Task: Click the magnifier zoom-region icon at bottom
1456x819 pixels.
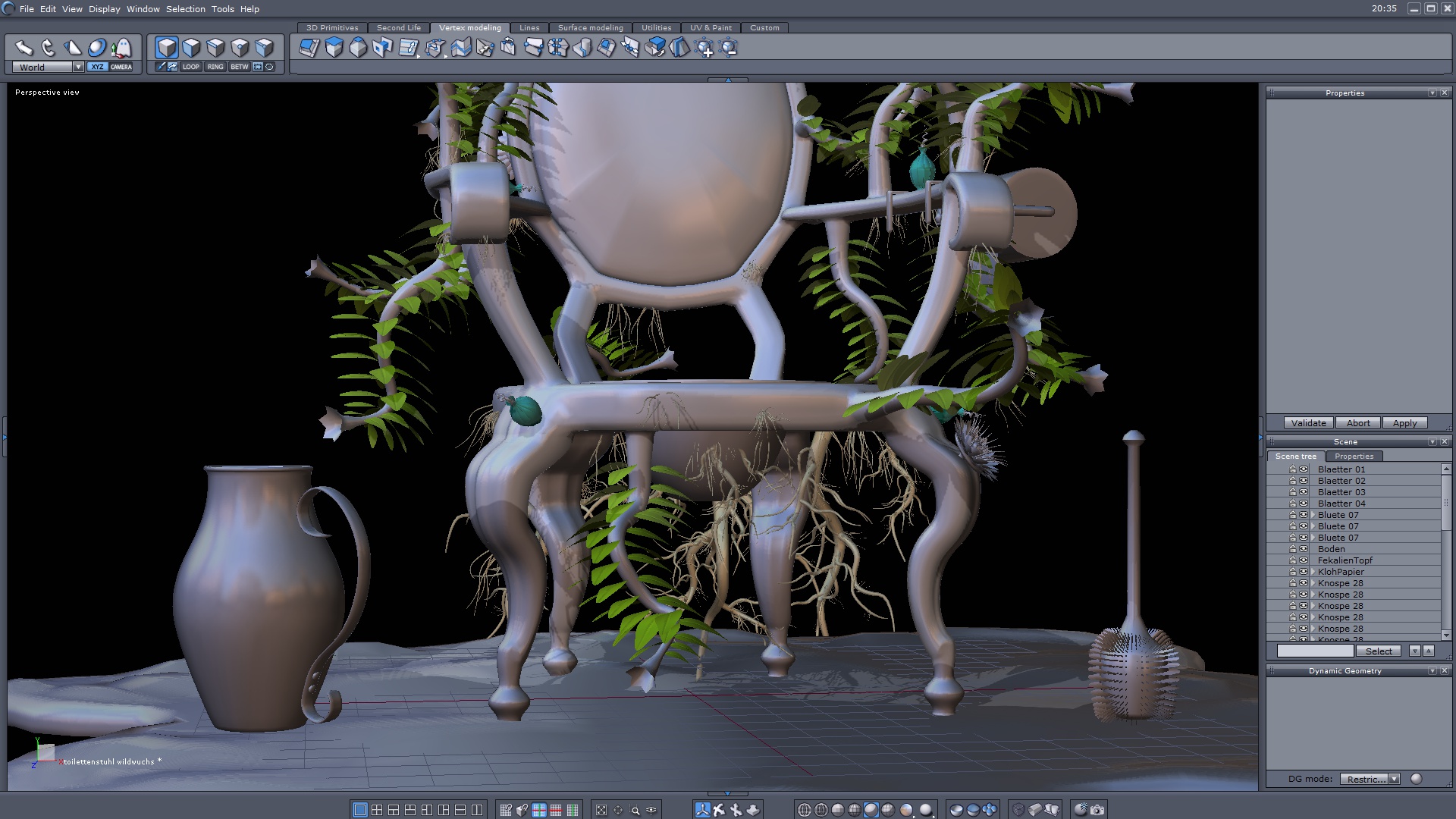Action: tap(635, 810)
